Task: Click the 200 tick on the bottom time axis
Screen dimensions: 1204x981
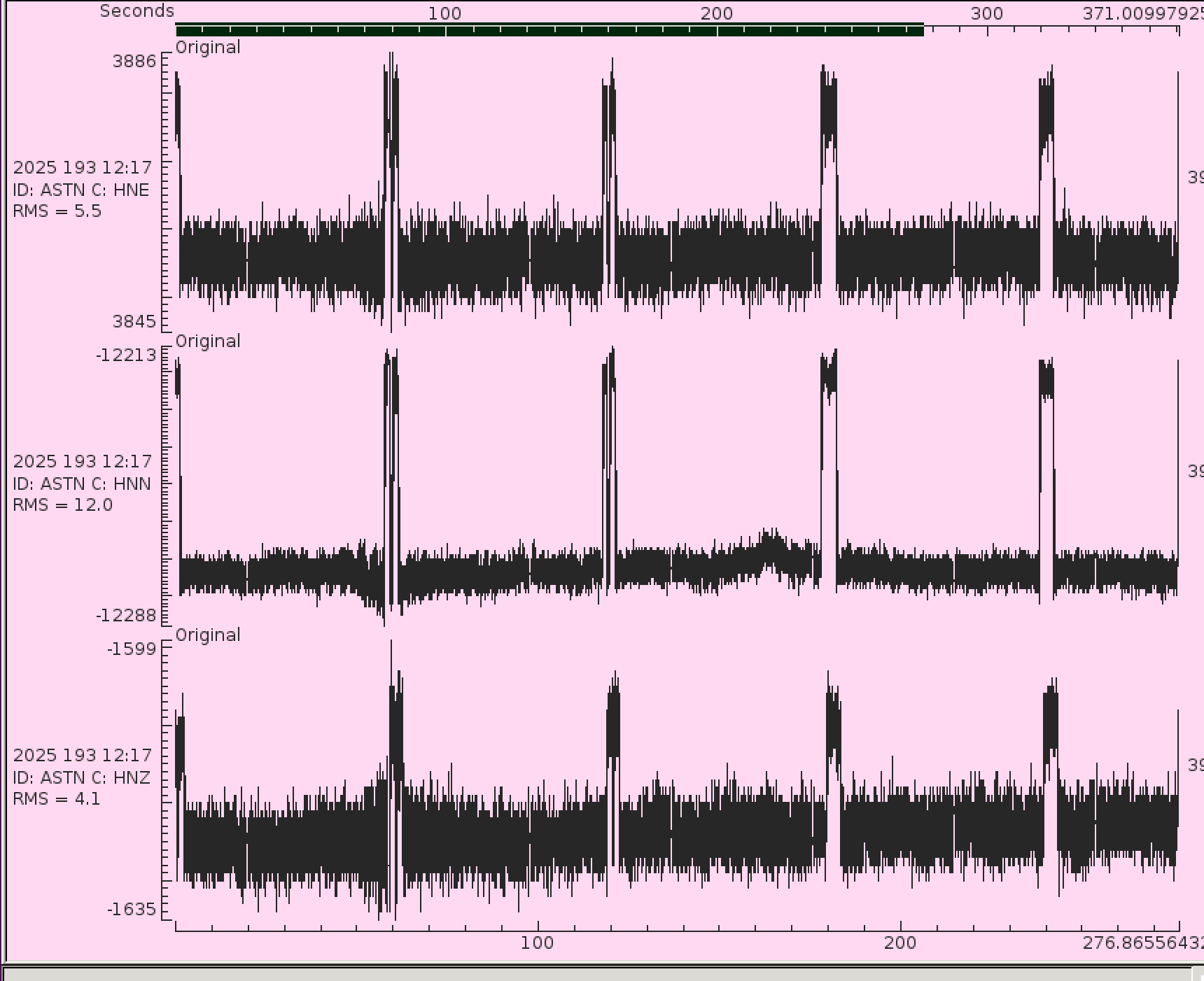Action: (x=900, y=943)
